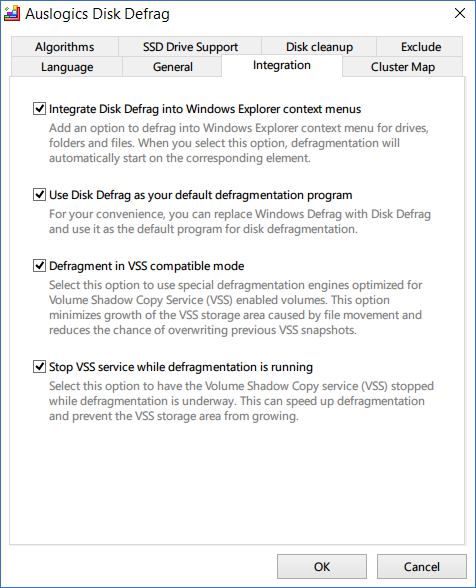Viewport: 476px width, 588px height.
Task: Open the Disk cleanup tab
Action: pos(319,47)
